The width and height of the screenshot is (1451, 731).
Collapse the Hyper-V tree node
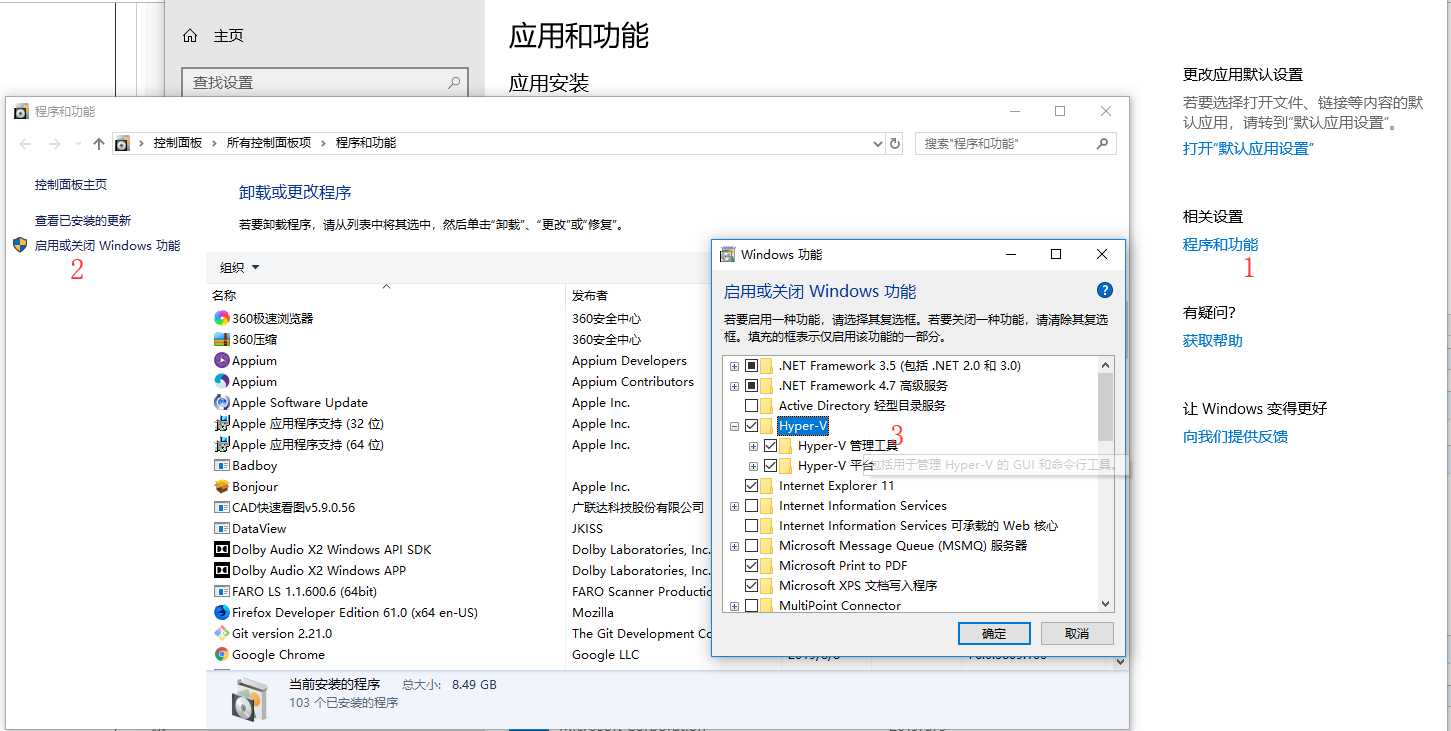734,426
